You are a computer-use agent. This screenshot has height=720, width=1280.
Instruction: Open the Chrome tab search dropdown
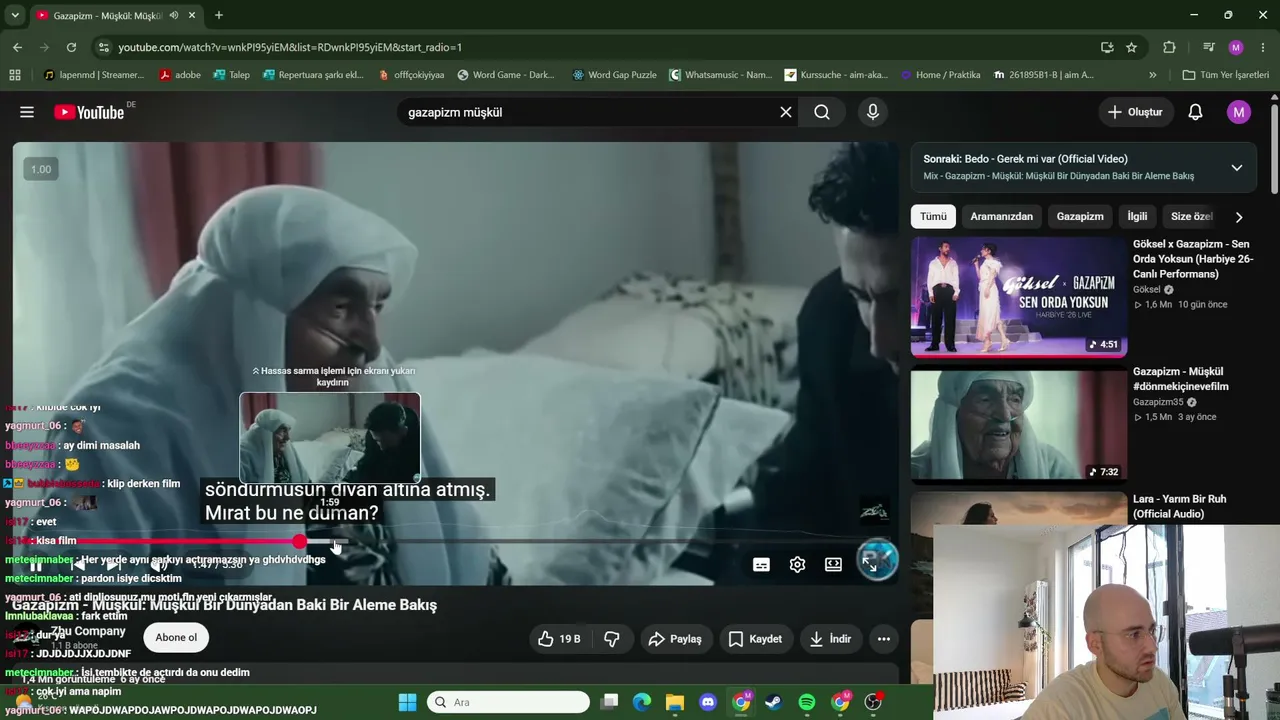coord(15,15)
